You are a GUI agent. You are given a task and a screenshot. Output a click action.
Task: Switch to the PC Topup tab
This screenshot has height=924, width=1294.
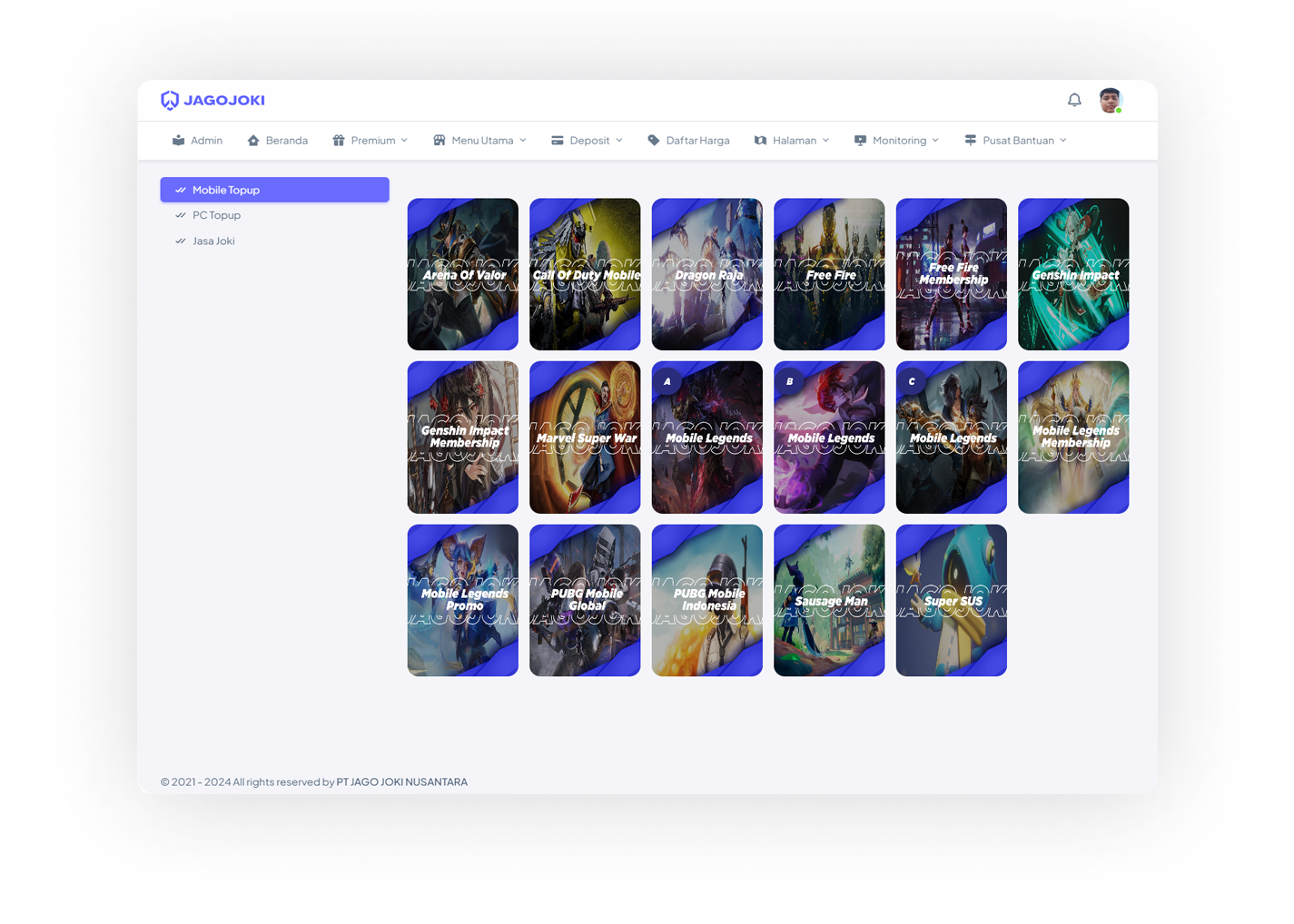pos(275,215)
